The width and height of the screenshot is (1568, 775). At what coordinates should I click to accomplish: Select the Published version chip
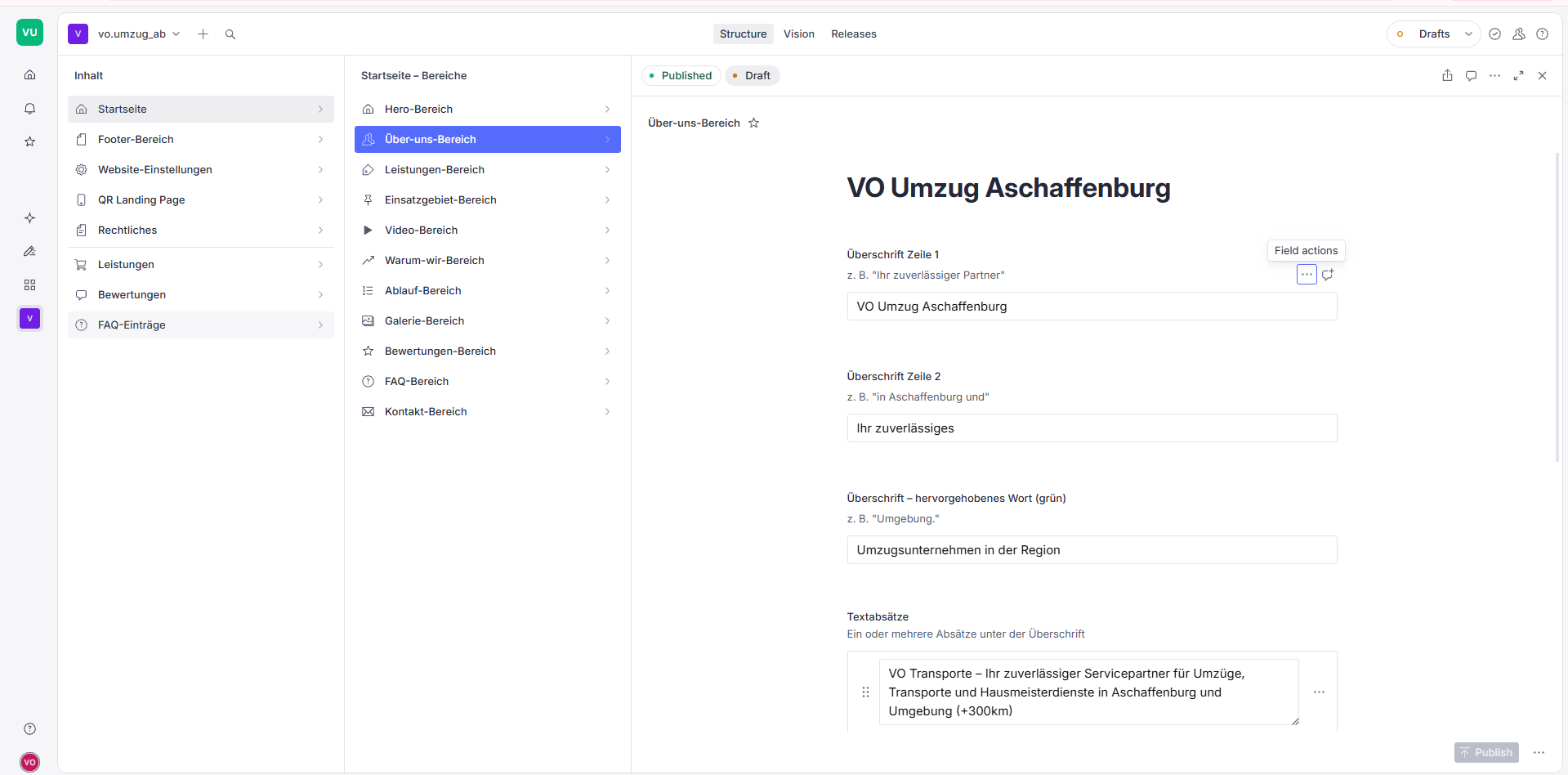pos(681,75)
